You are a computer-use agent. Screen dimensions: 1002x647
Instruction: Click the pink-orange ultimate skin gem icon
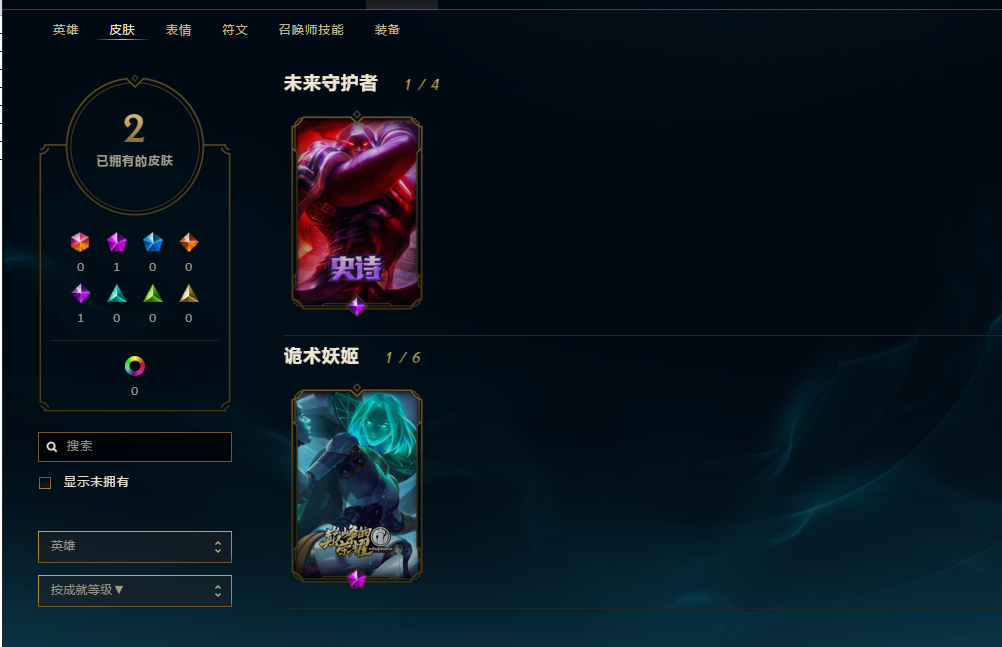pyautogui.click(x=80, y=242)
